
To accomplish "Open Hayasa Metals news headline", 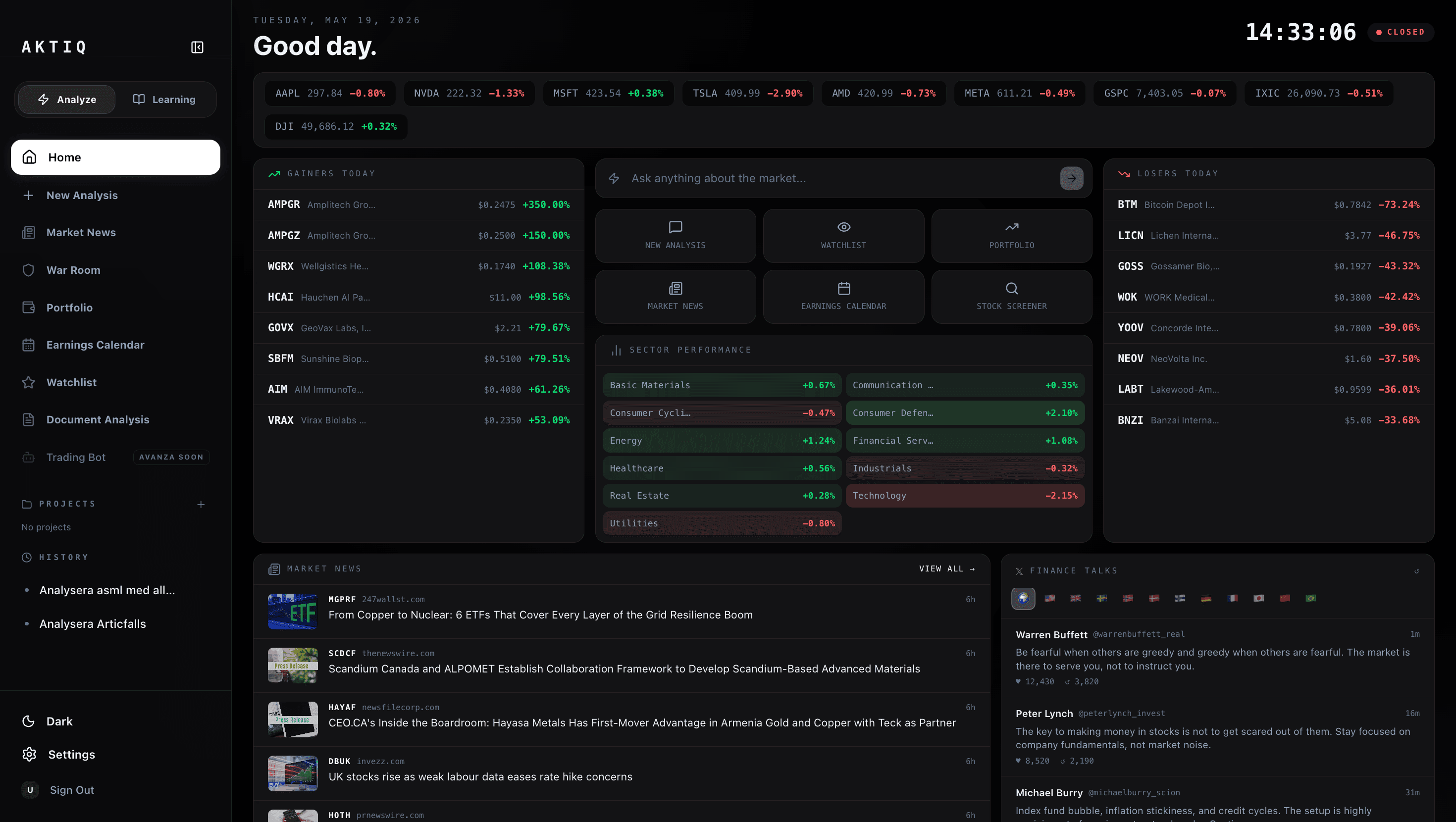I will click(x=642, y=723).
